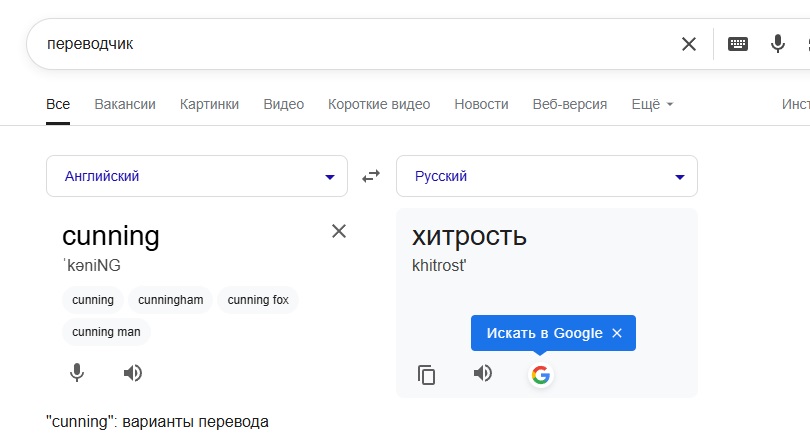Switch to the Картинки tab
The width and height of the screenshot is (810, 441).
click(209, 104)
